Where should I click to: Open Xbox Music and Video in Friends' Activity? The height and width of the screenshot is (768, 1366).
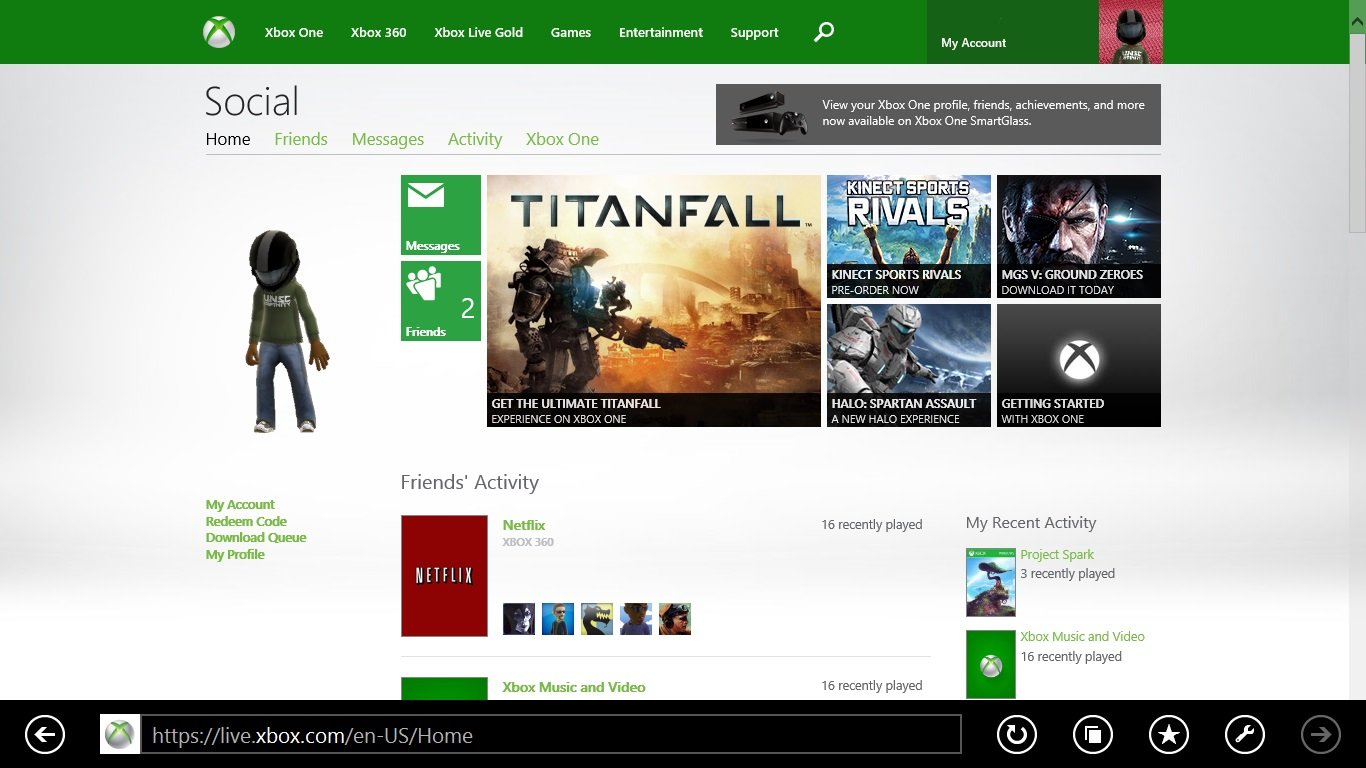574,687
